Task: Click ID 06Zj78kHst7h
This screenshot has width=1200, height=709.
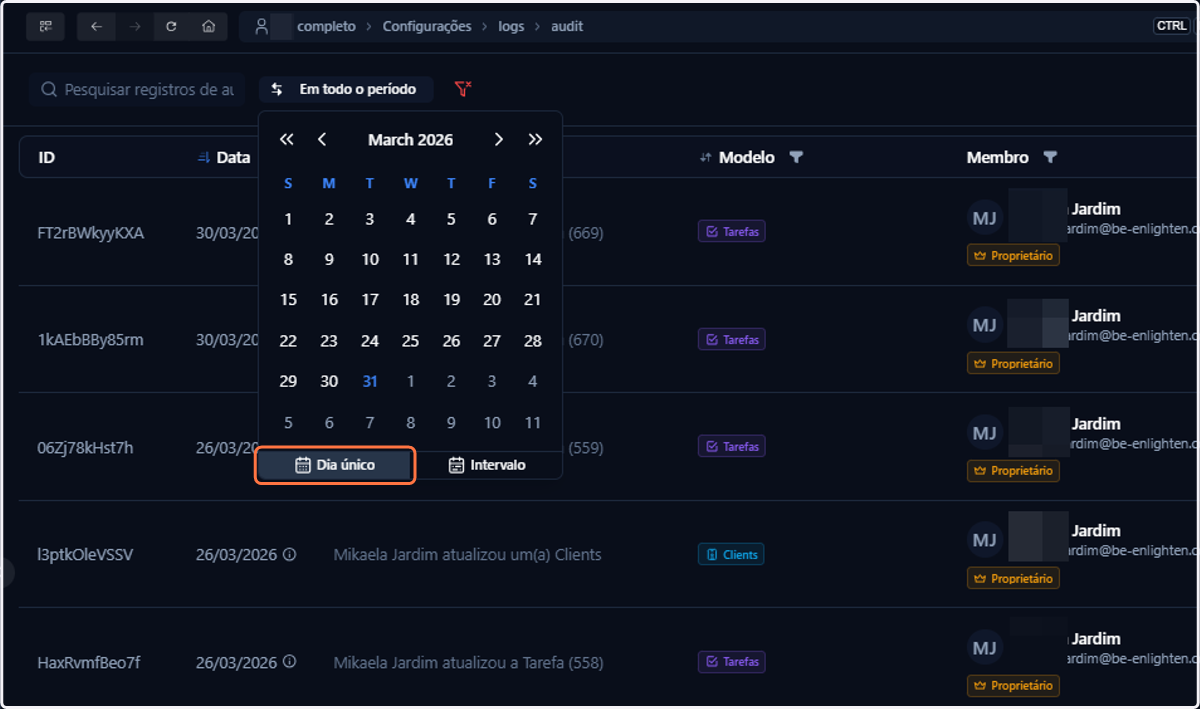Action: (85, 447)
